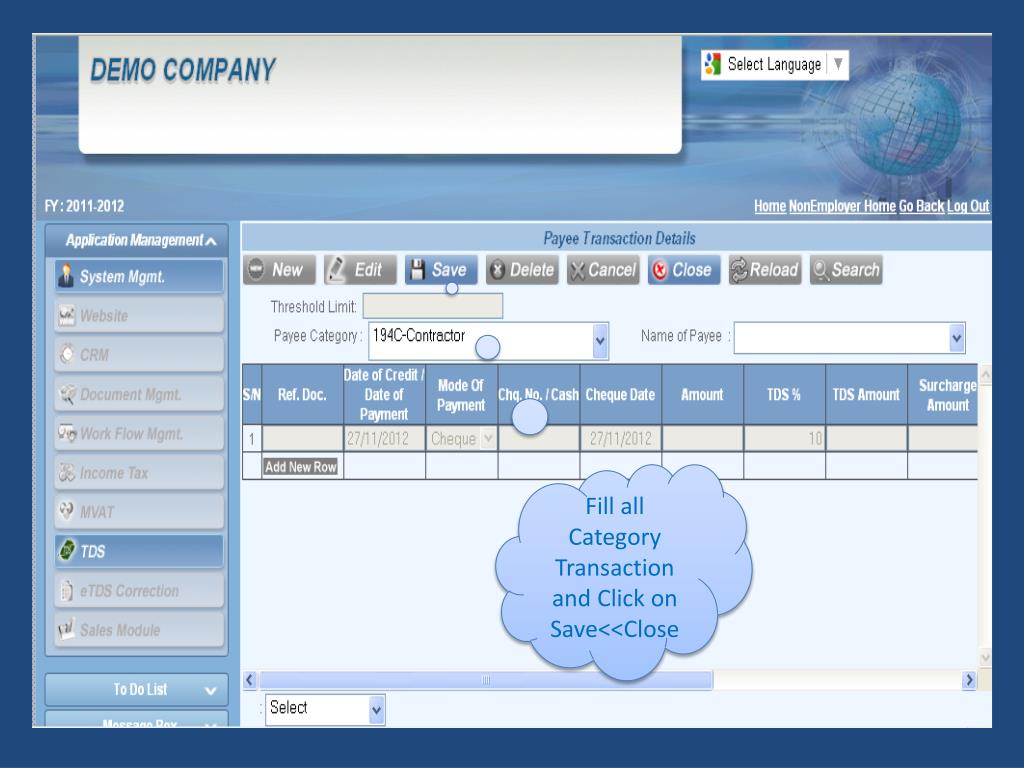Viewport: 1024px width, 768px height.
Task: Open the Mode Of Payment dropdown in row 1
Action: coord(488,438)
